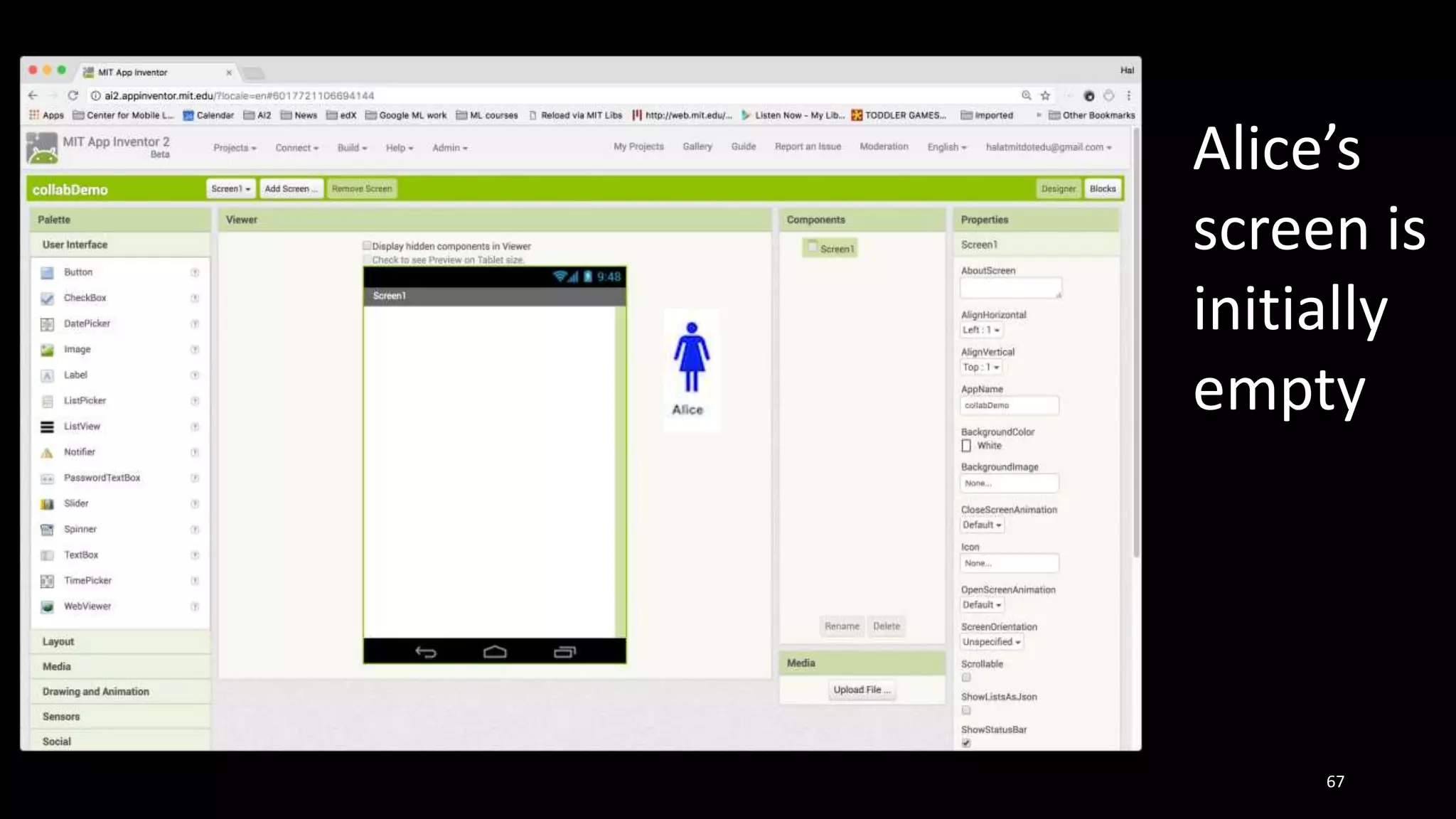Click the Remove Screen button

coord(362,188)
